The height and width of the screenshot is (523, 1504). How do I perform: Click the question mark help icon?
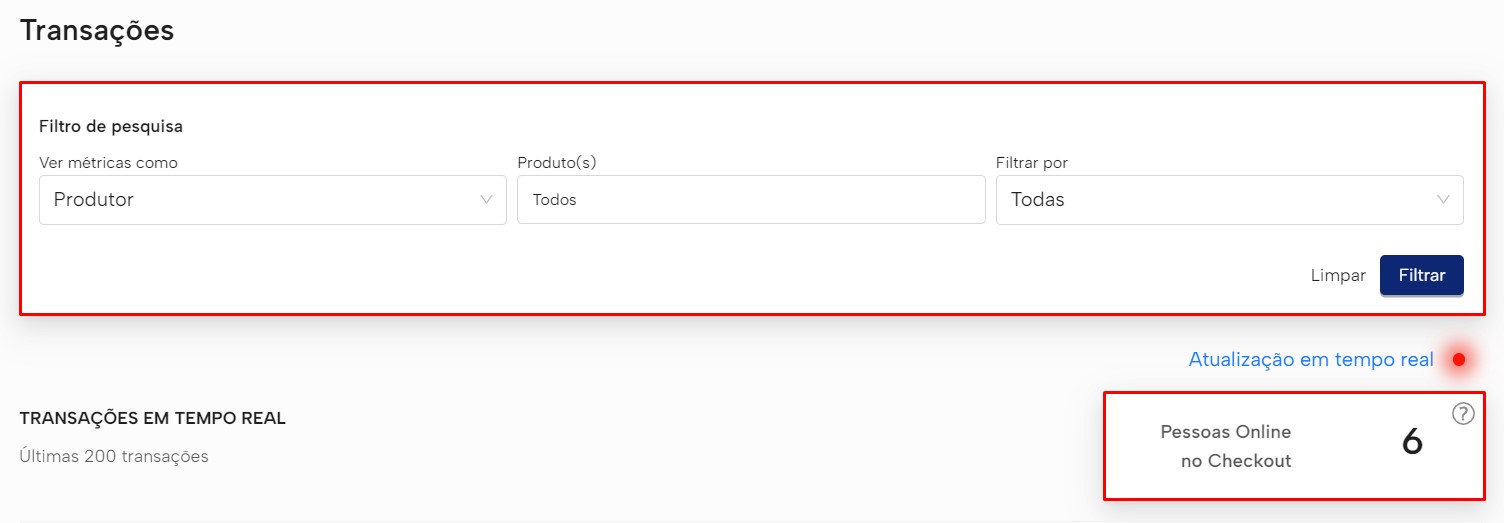coord(1463,414)
